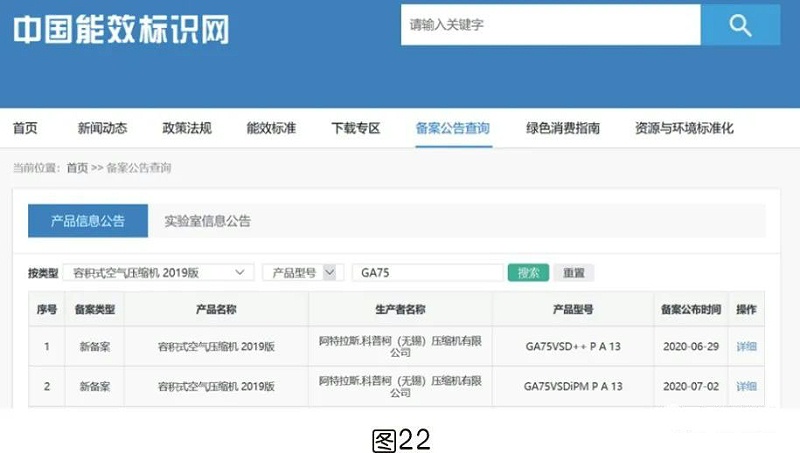Click the 重置 reset button
Viewport: 800px width, 453px height.
[x=573, y=272]
